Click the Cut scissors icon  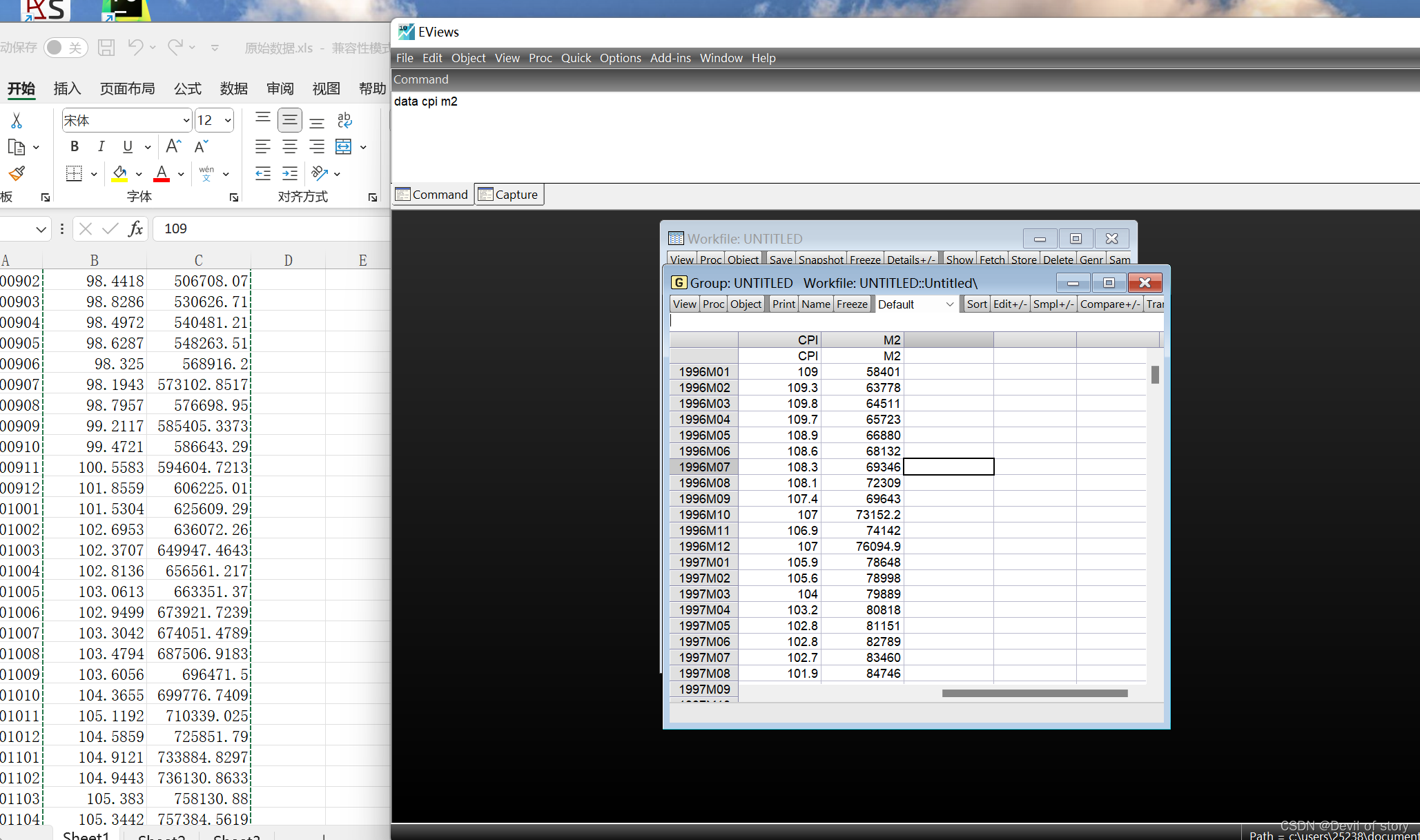click(17, 121)
